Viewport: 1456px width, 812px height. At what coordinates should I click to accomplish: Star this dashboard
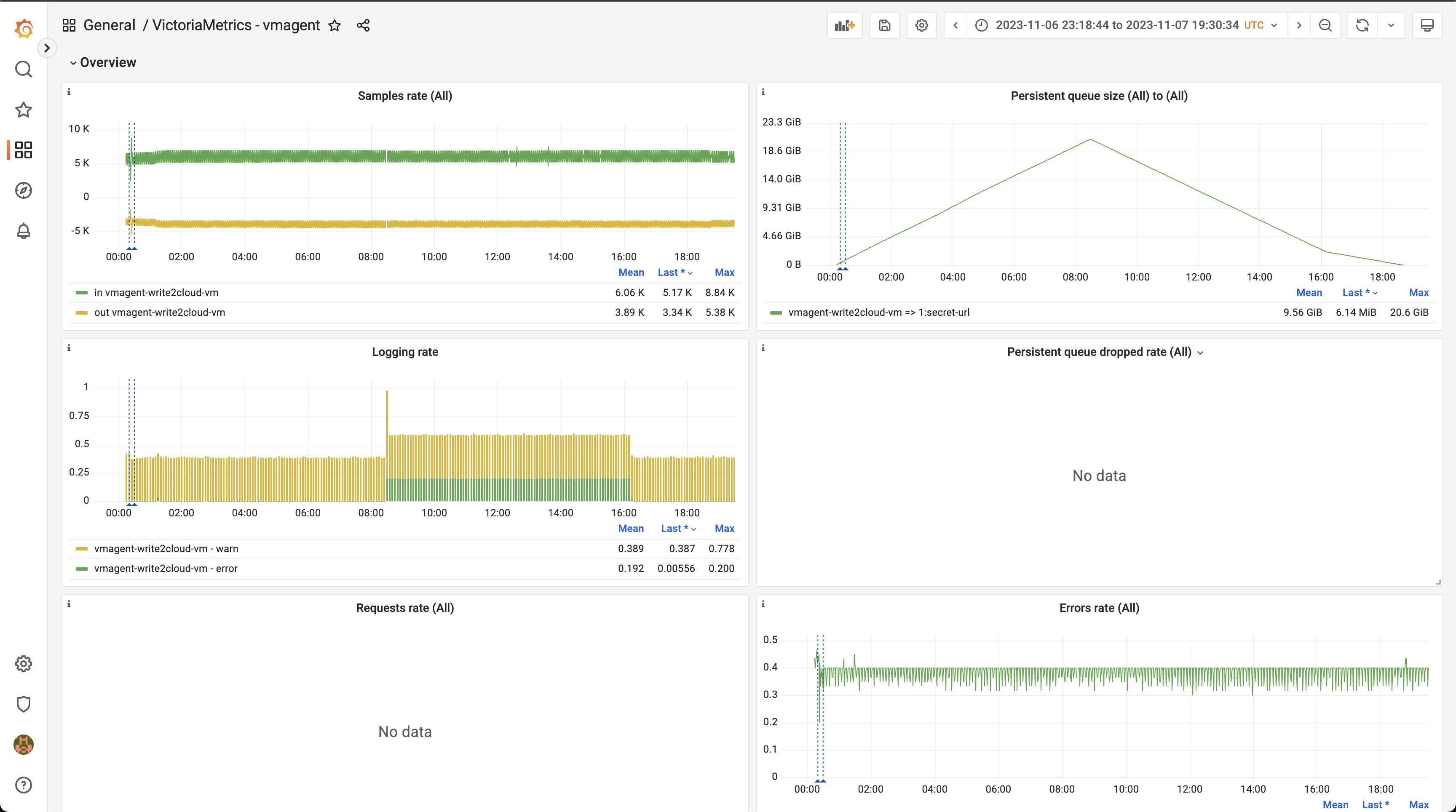pyautogui.click(x=335, y=25)
